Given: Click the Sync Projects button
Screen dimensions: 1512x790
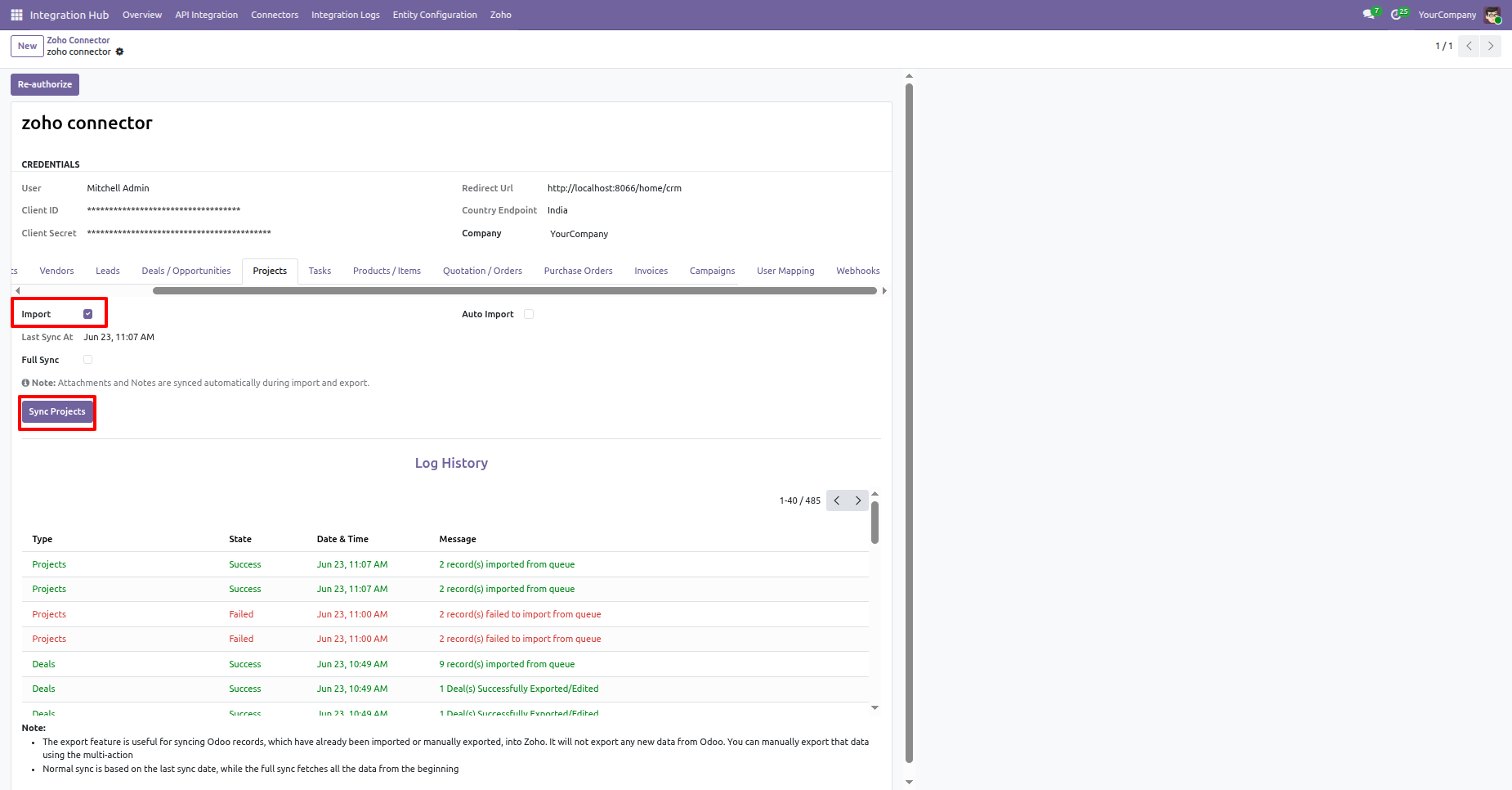Looking at the screenshot, I should tap(57, 411).
